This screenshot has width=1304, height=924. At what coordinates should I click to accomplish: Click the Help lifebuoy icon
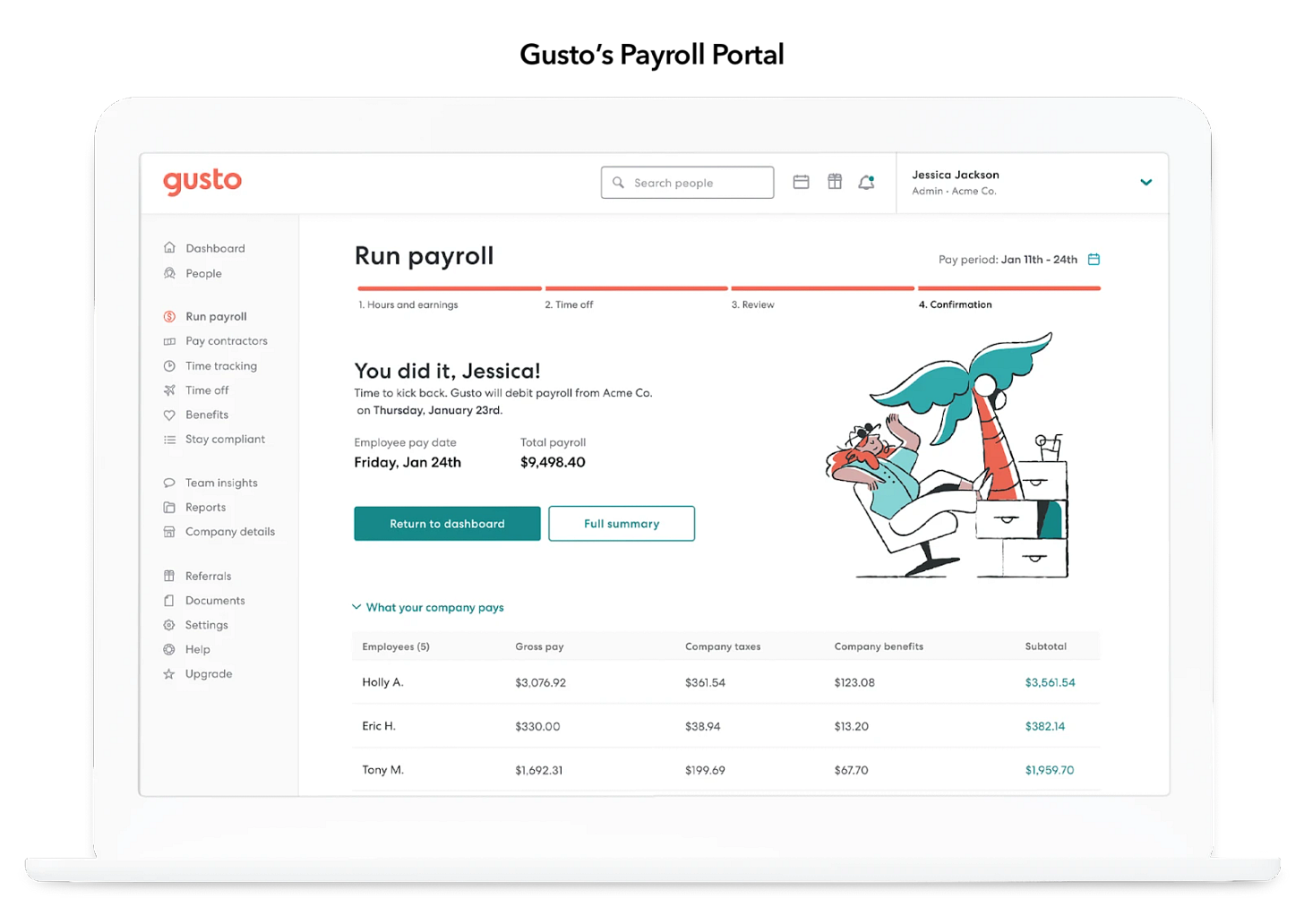coord(169,649)
